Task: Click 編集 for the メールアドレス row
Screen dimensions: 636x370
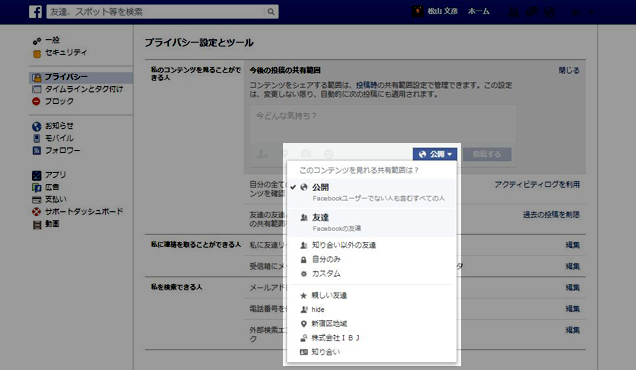Action: [573, 288]
